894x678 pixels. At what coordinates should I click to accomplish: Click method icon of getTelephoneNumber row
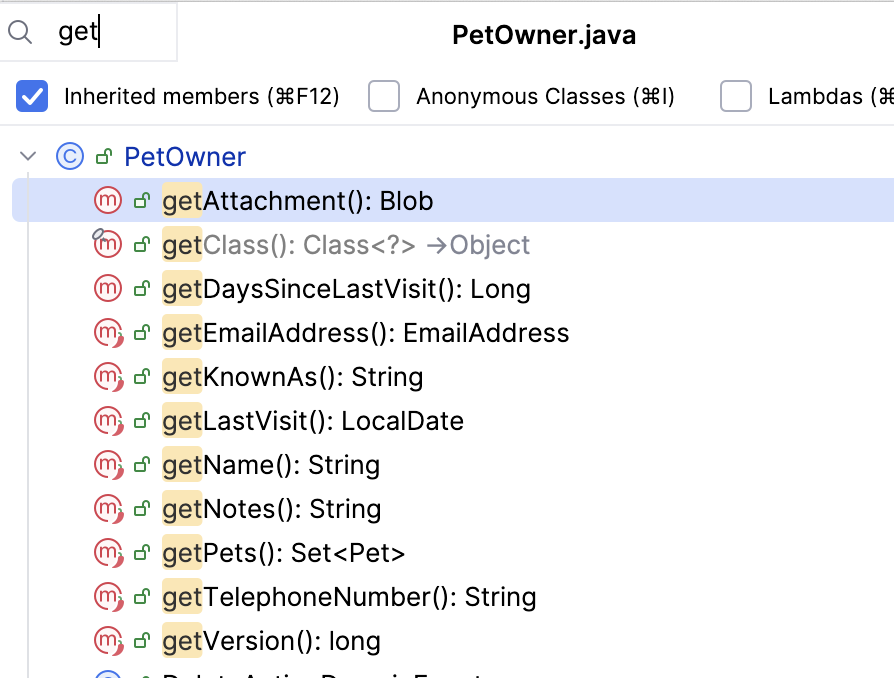[x=108, y=596]
